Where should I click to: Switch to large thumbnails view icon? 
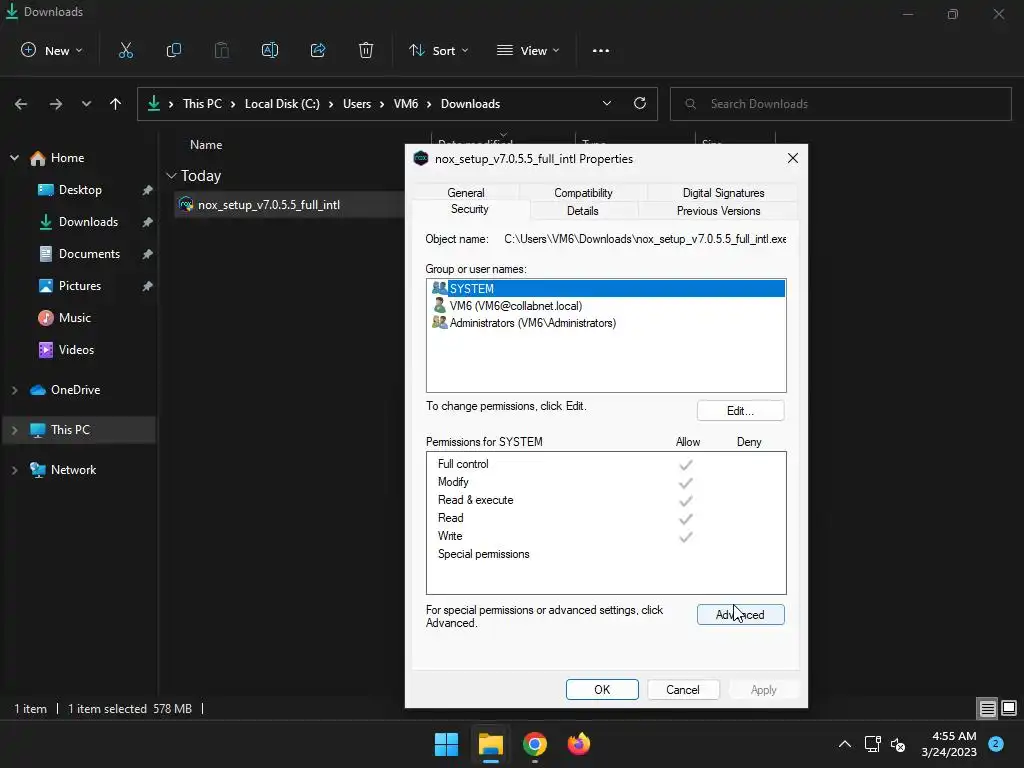click(x=1009, y=709)
